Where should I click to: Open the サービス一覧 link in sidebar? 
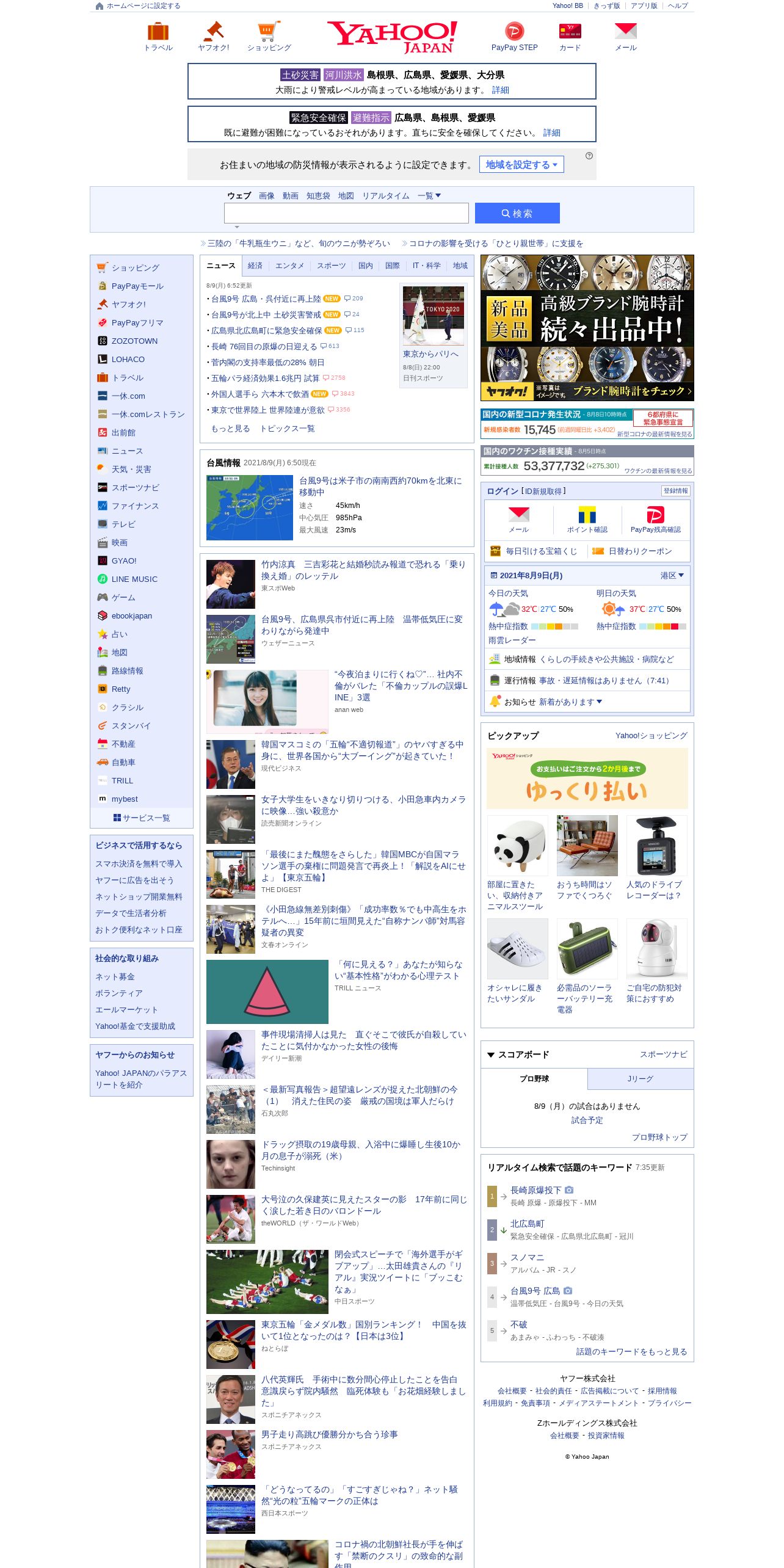pos(142,818)
